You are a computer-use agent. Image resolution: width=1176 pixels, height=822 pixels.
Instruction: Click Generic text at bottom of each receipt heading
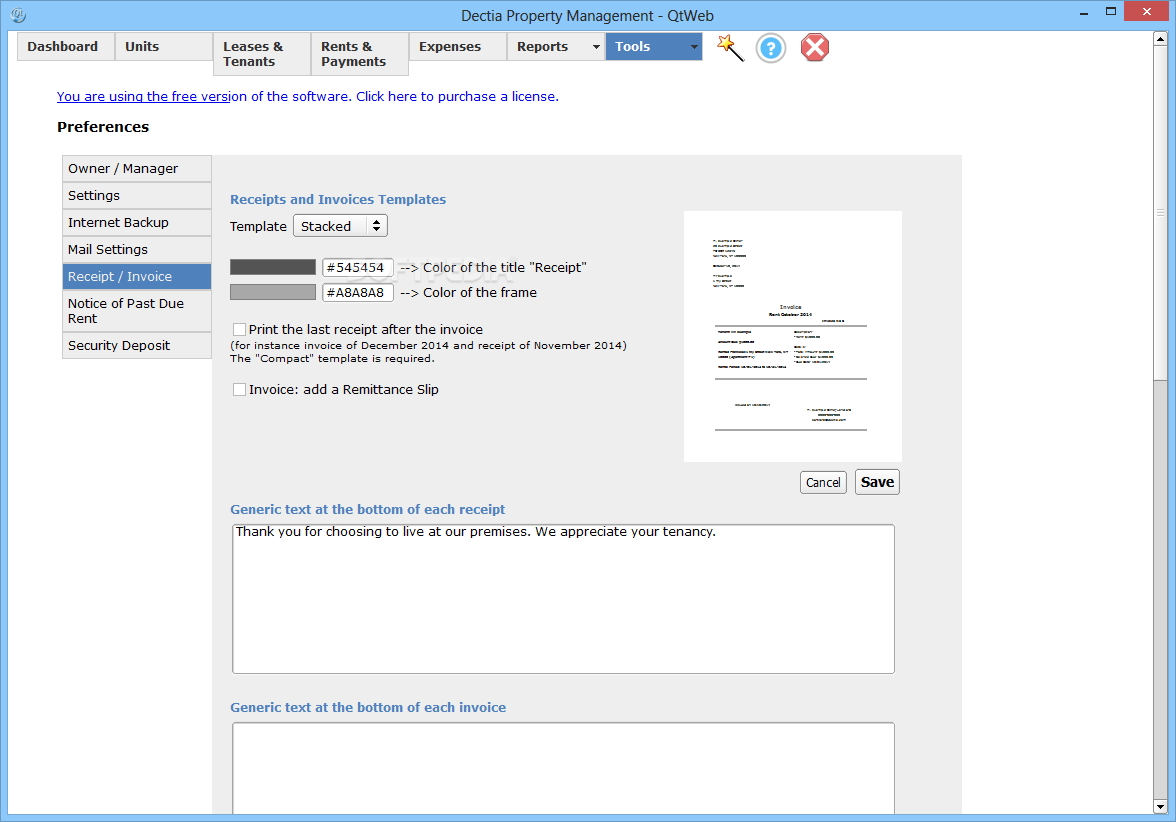[368, 509]
